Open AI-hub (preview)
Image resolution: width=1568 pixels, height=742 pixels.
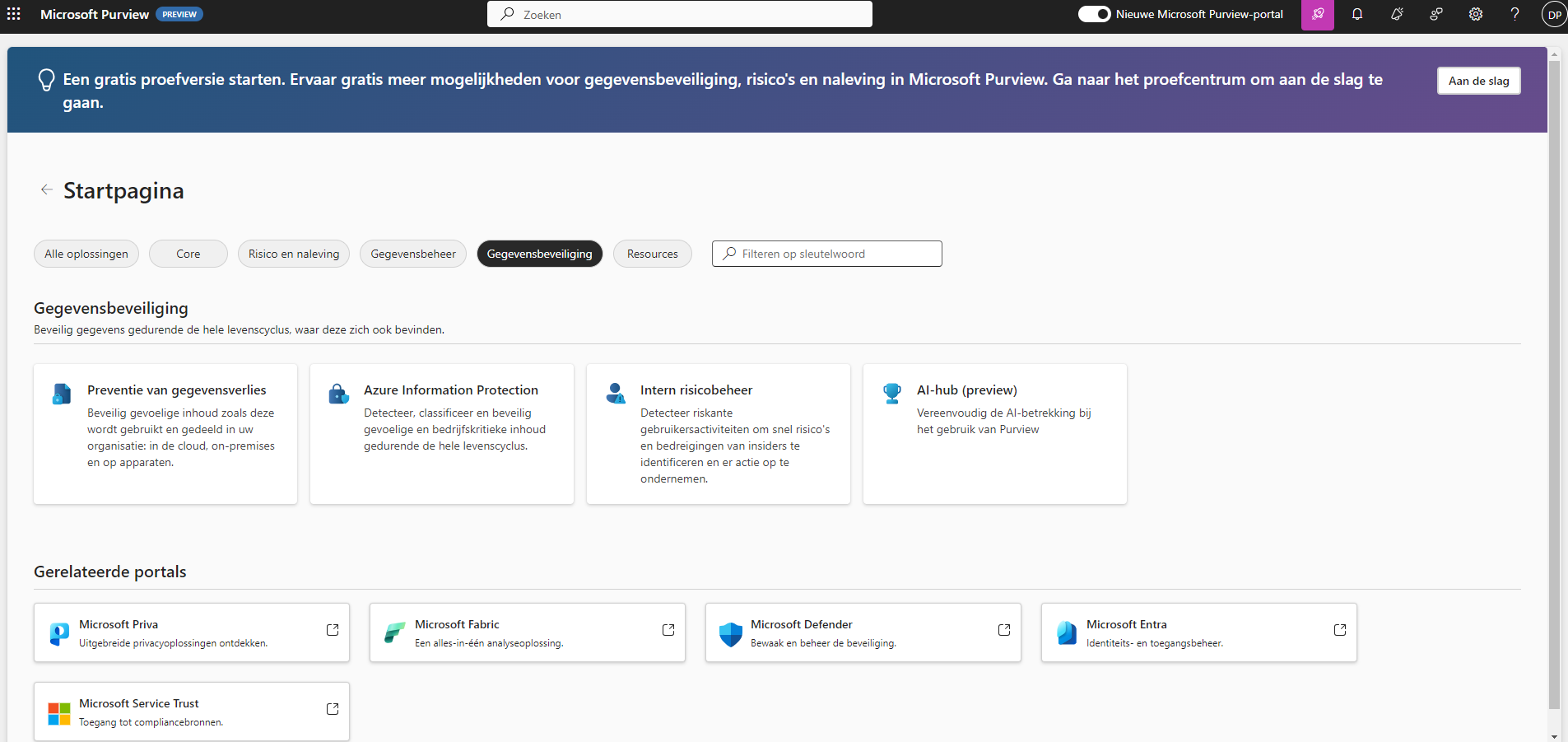967,390
